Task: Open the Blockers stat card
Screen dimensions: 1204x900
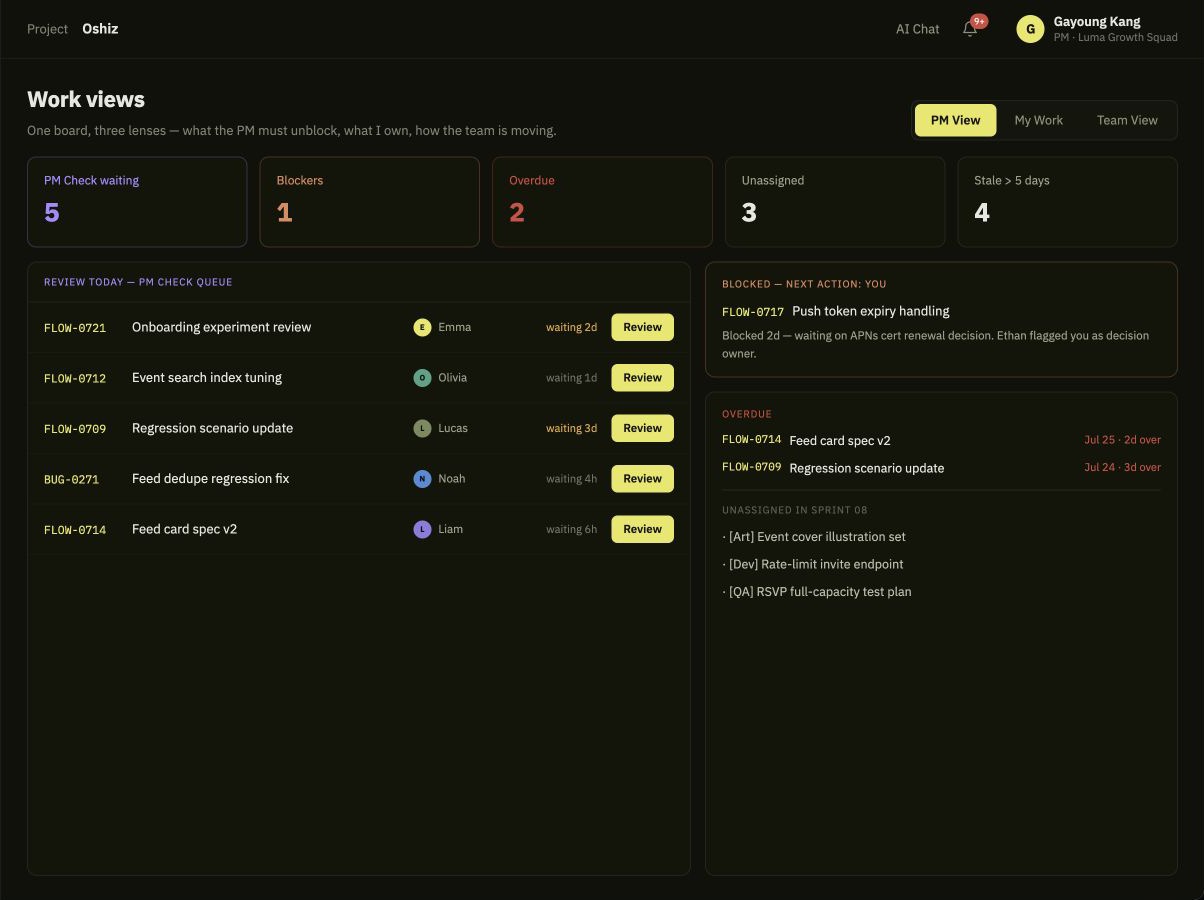Action: point(370,202)
